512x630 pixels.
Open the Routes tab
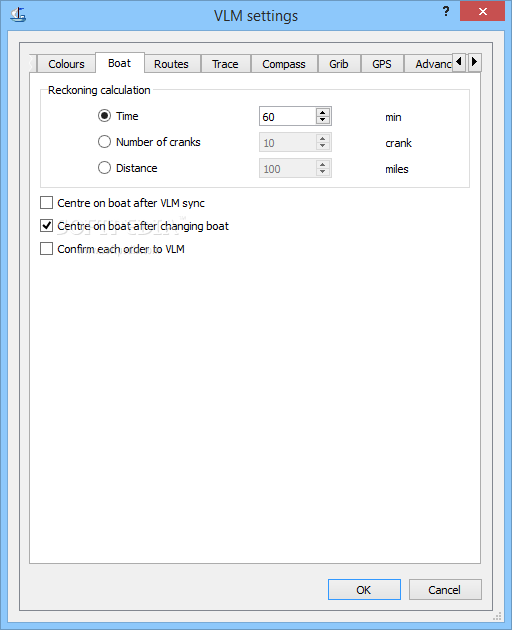(x=171, y=64)
